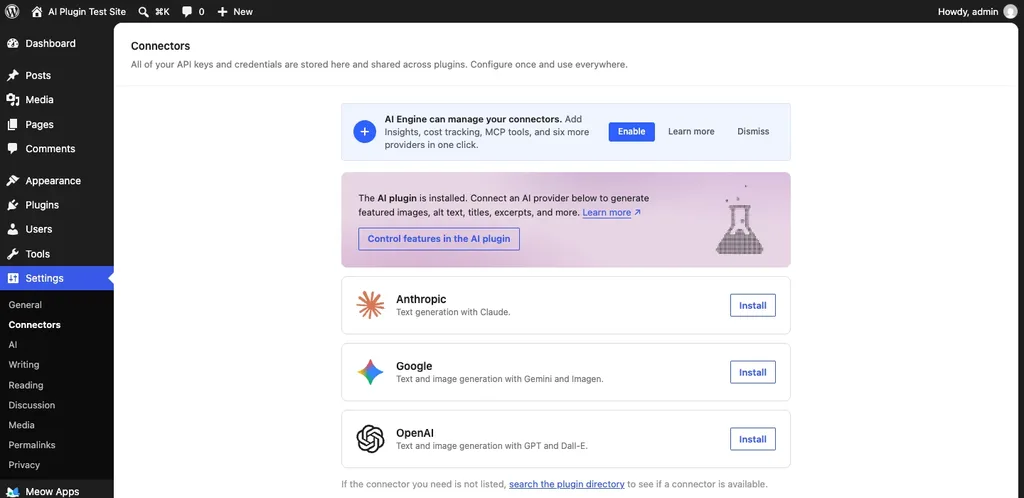Open Privacy settings
1024x498 pixels.
click(24, 465)
